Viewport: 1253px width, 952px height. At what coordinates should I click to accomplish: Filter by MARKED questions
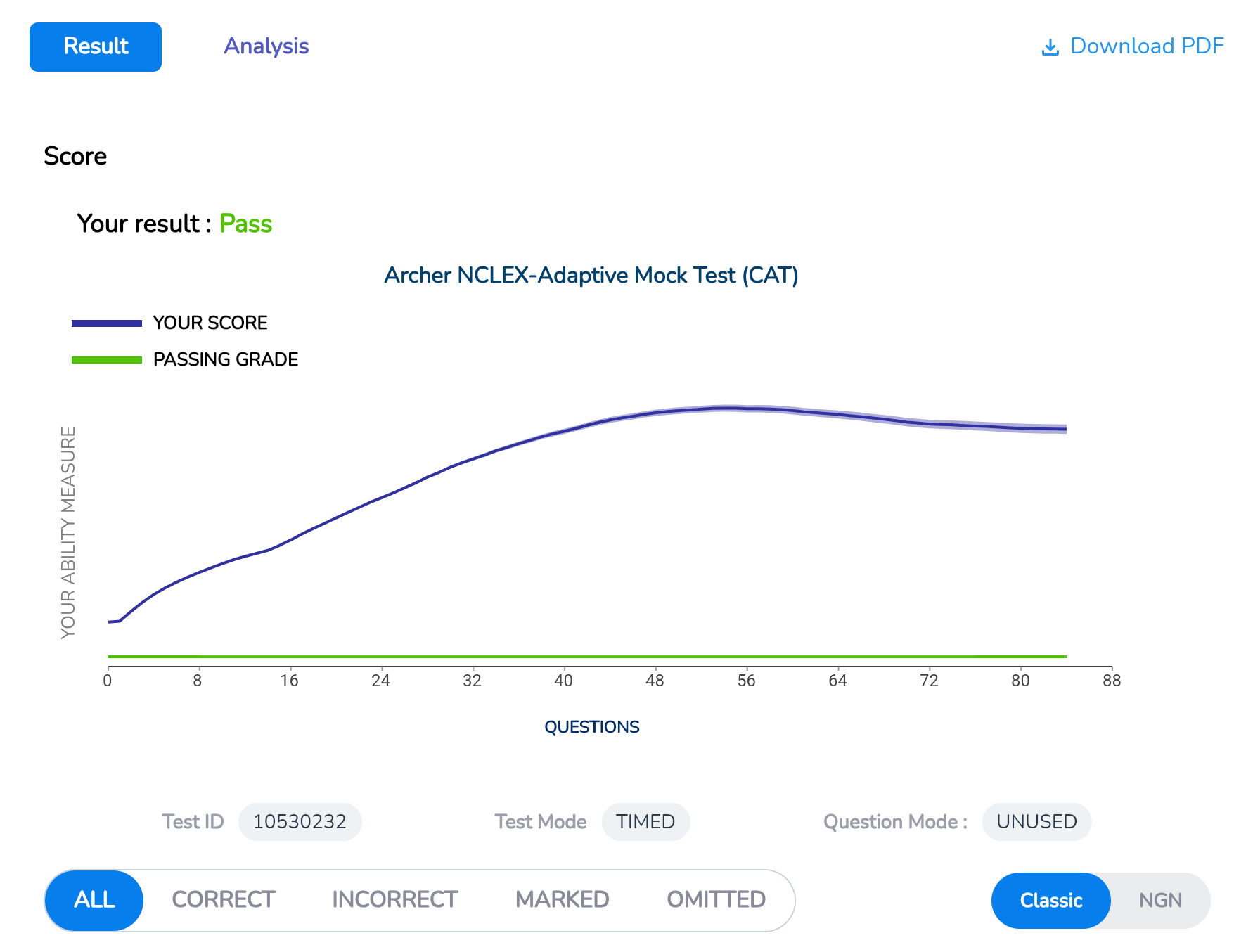[x=562, y=900]
